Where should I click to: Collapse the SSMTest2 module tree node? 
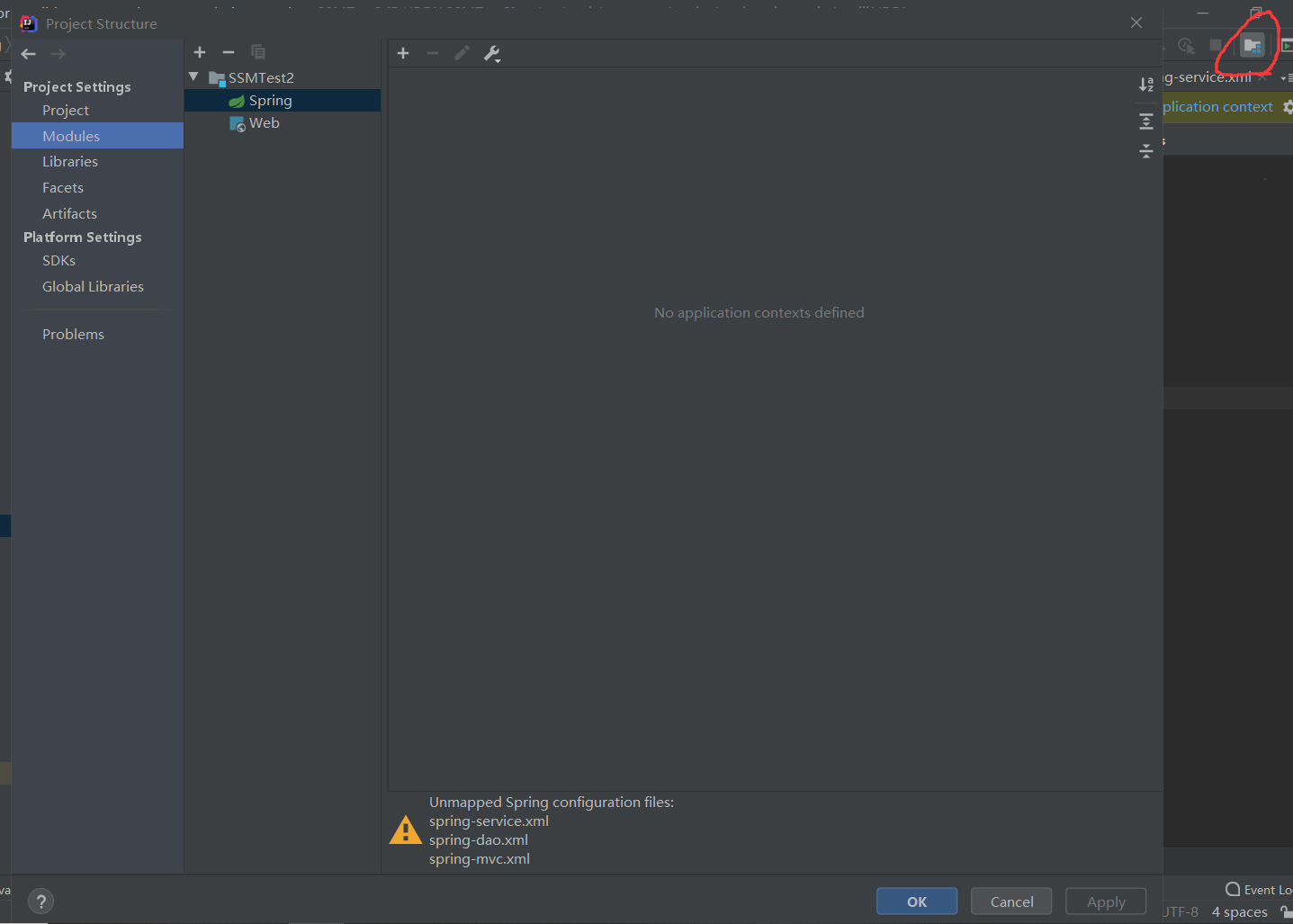(193, 77)
